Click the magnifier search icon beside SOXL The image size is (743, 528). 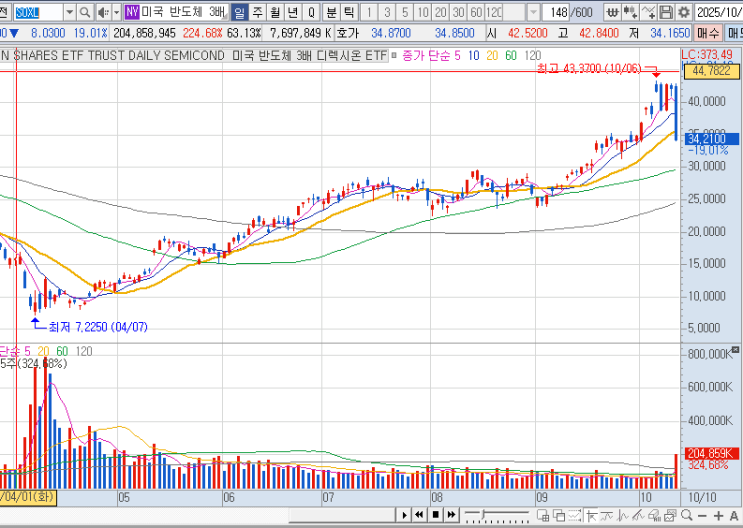85,12
